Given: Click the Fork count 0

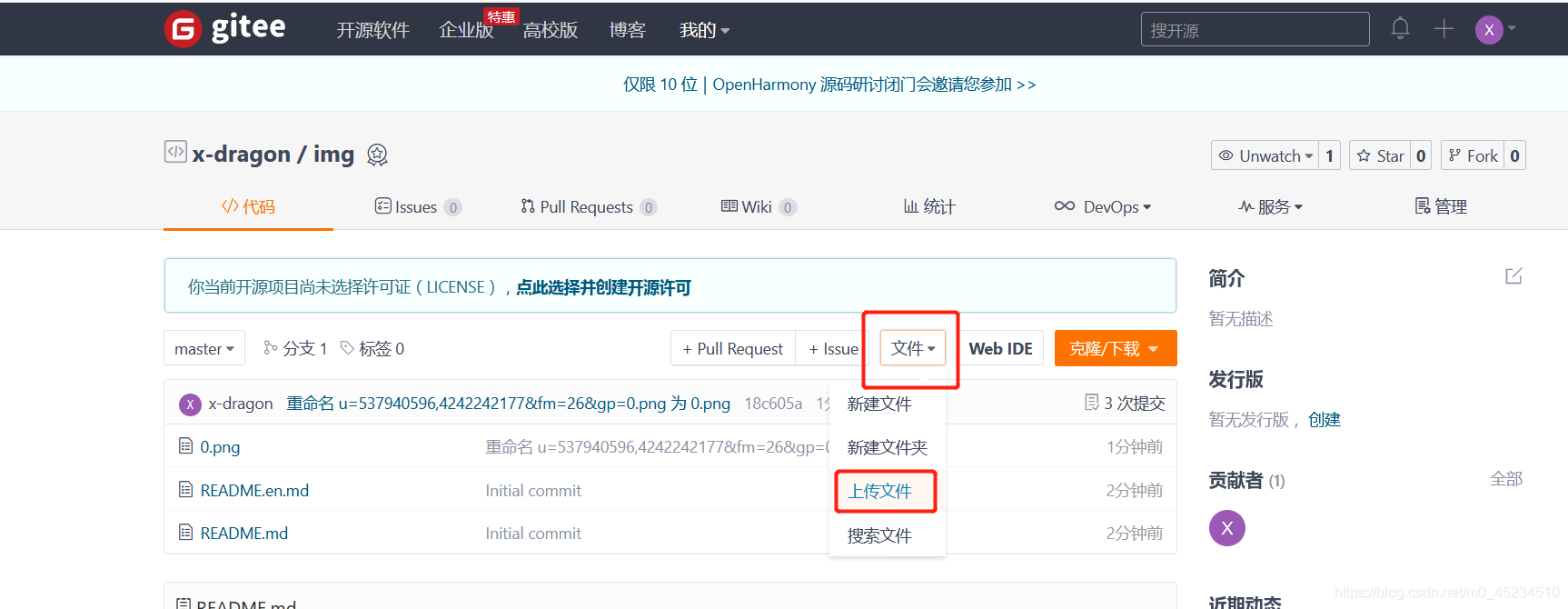Looking at the screenshot, I should point(1514,155).
